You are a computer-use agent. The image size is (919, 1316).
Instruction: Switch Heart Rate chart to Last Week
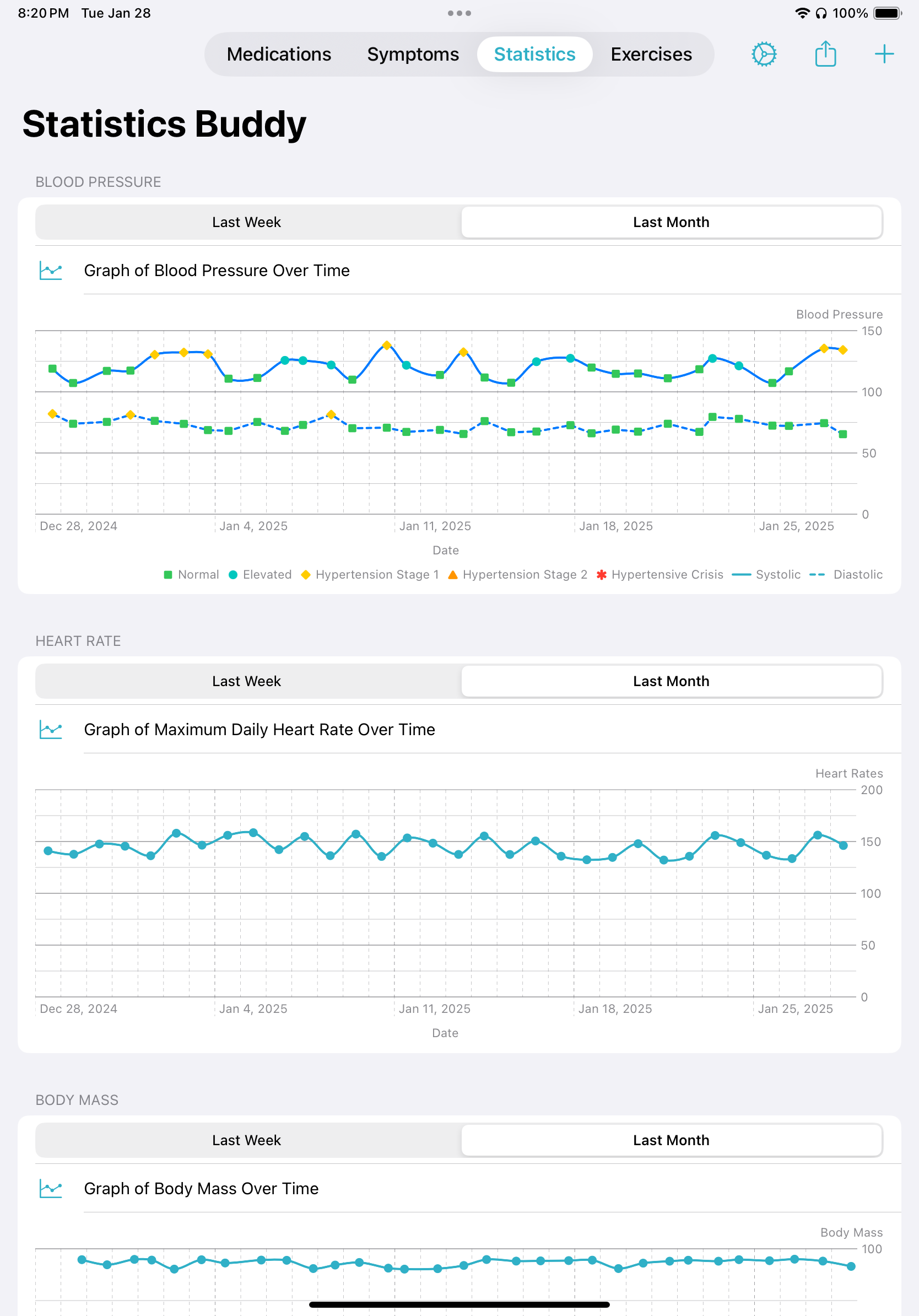pos(246,681)
